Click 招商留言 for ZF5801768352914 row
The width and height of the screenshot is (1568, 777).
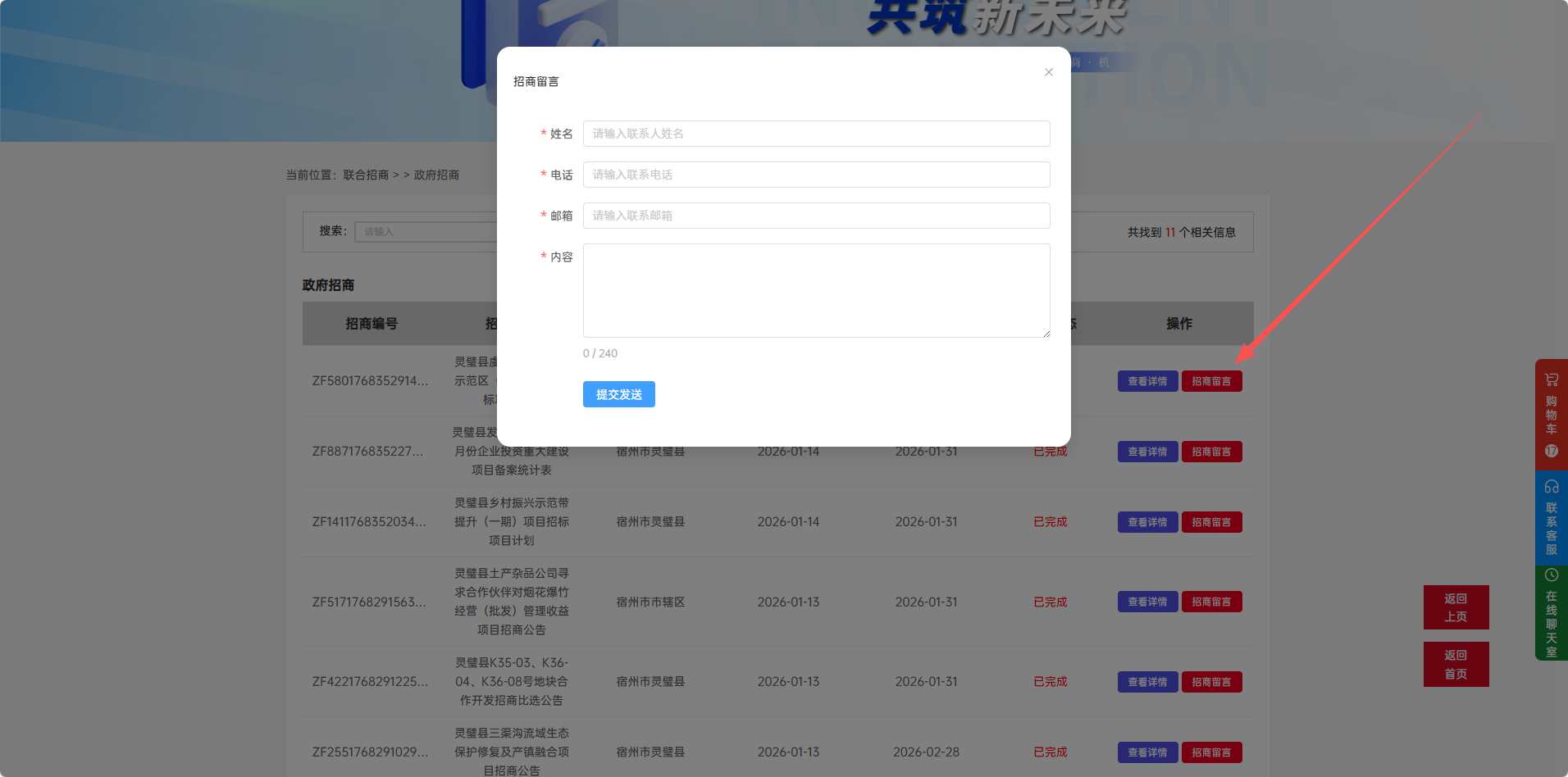click(x=1211, y=381)
